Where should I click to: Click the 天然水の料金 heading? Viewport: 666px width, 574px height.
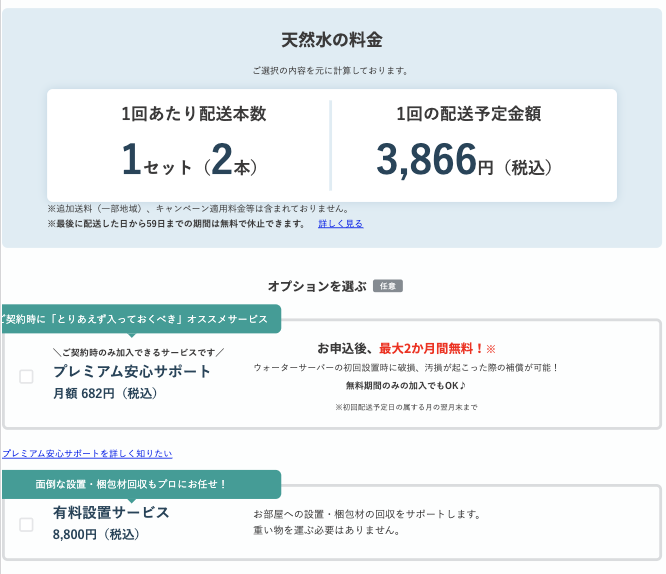[x=331, y=40]
